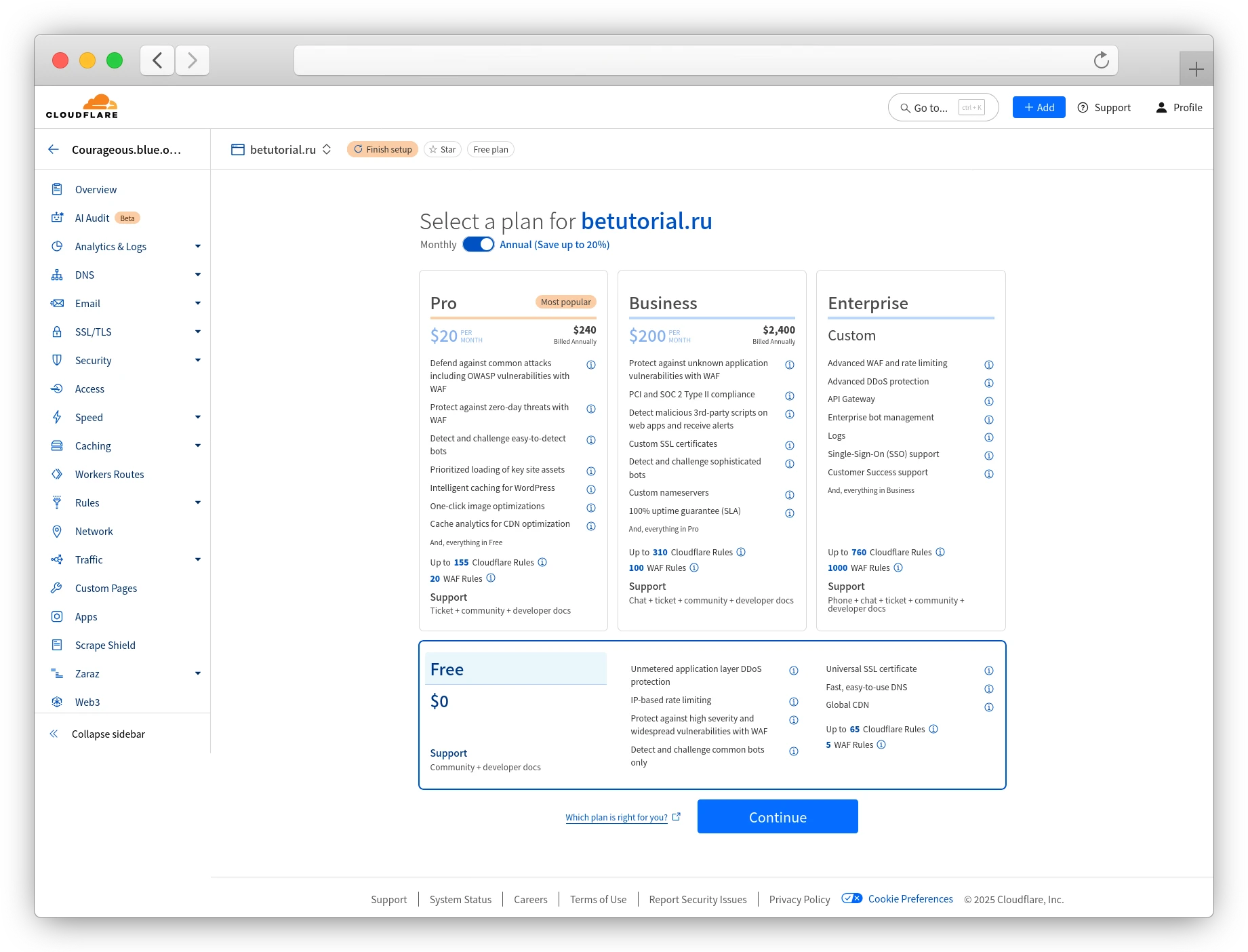Click the Continue button
Screen dimensions: 1248x952
(777, 816)
